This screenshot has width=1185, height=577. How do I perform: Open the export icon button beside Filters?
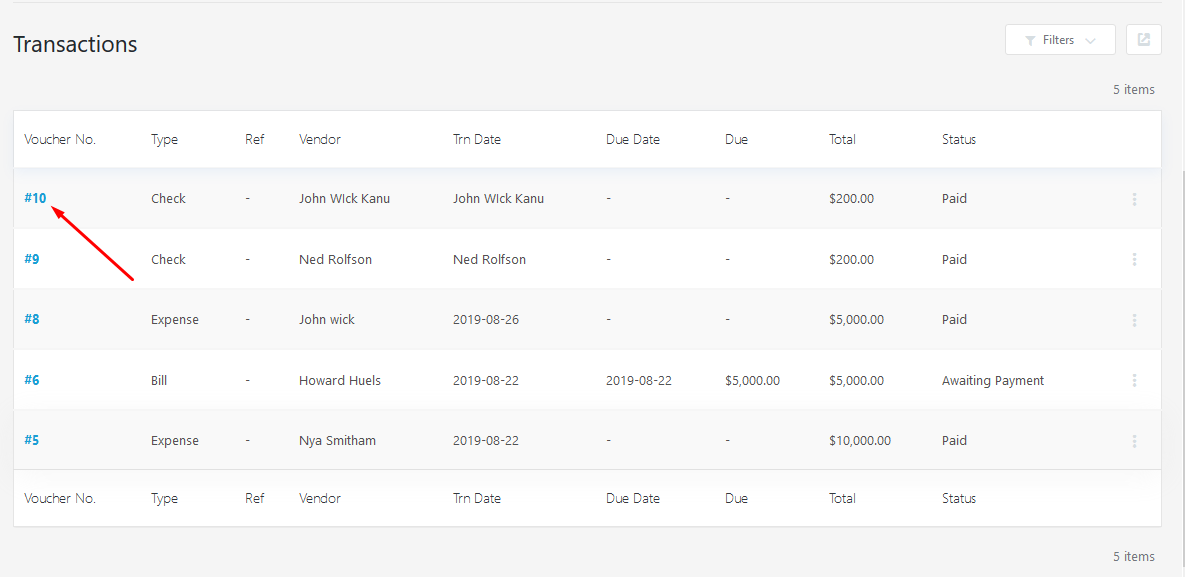coord(1143,40)
